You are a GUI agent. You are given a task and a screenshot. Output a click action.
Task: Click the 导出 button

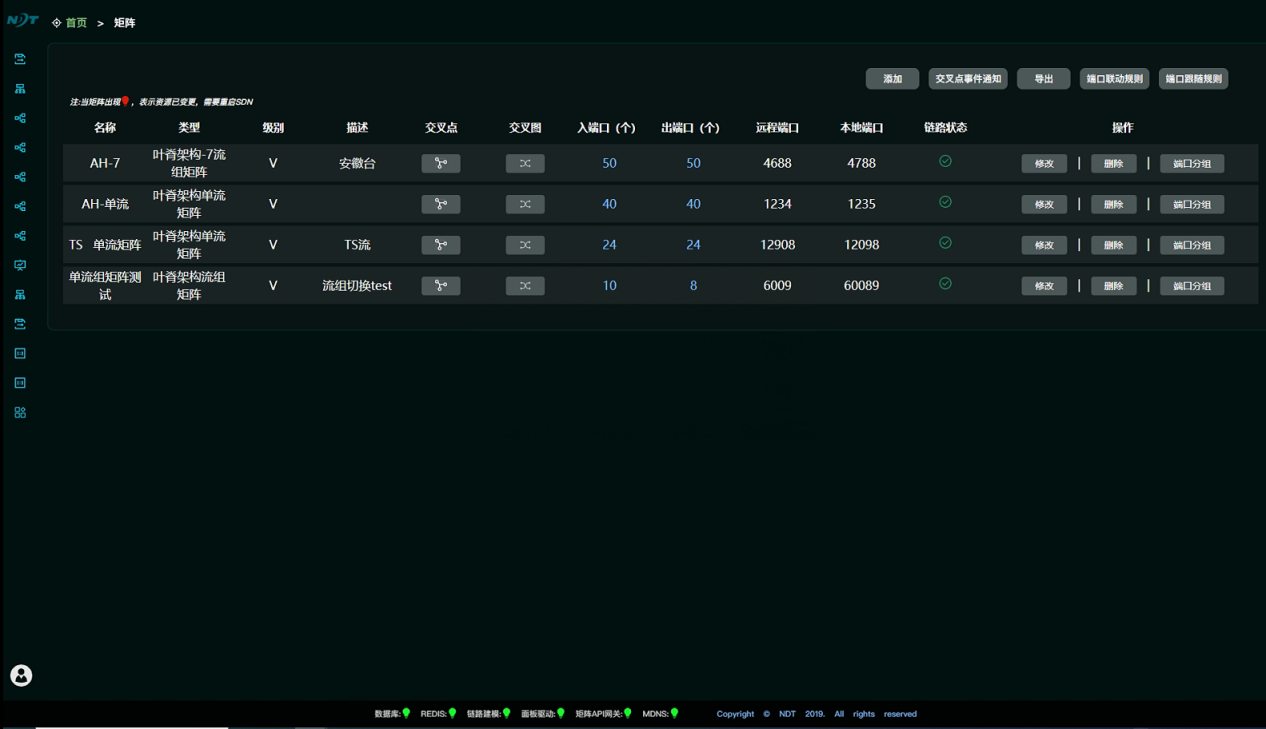(1043, 79)
